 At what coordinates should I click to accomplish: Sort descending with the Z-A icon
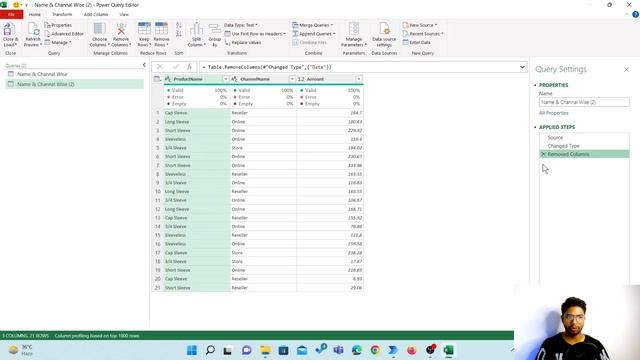179,34
